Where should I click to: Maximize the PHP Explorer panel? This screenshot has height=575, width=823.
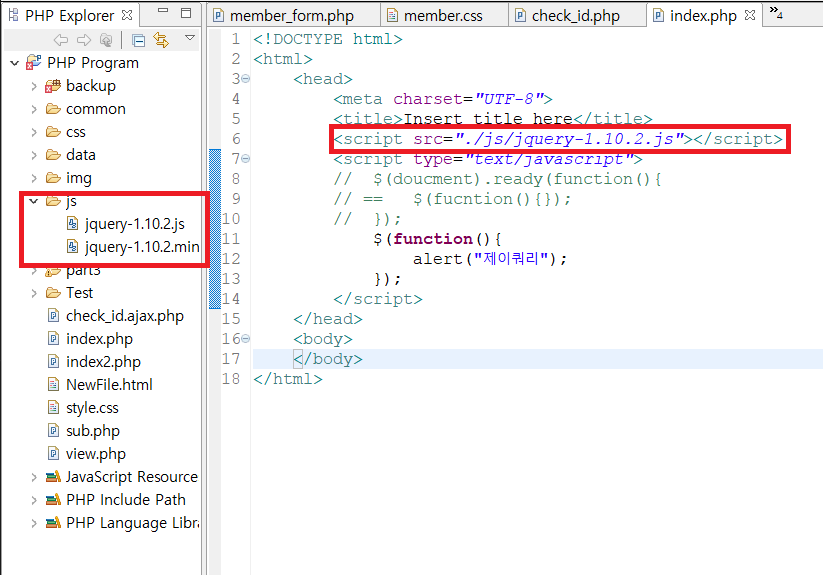[186, 13]
